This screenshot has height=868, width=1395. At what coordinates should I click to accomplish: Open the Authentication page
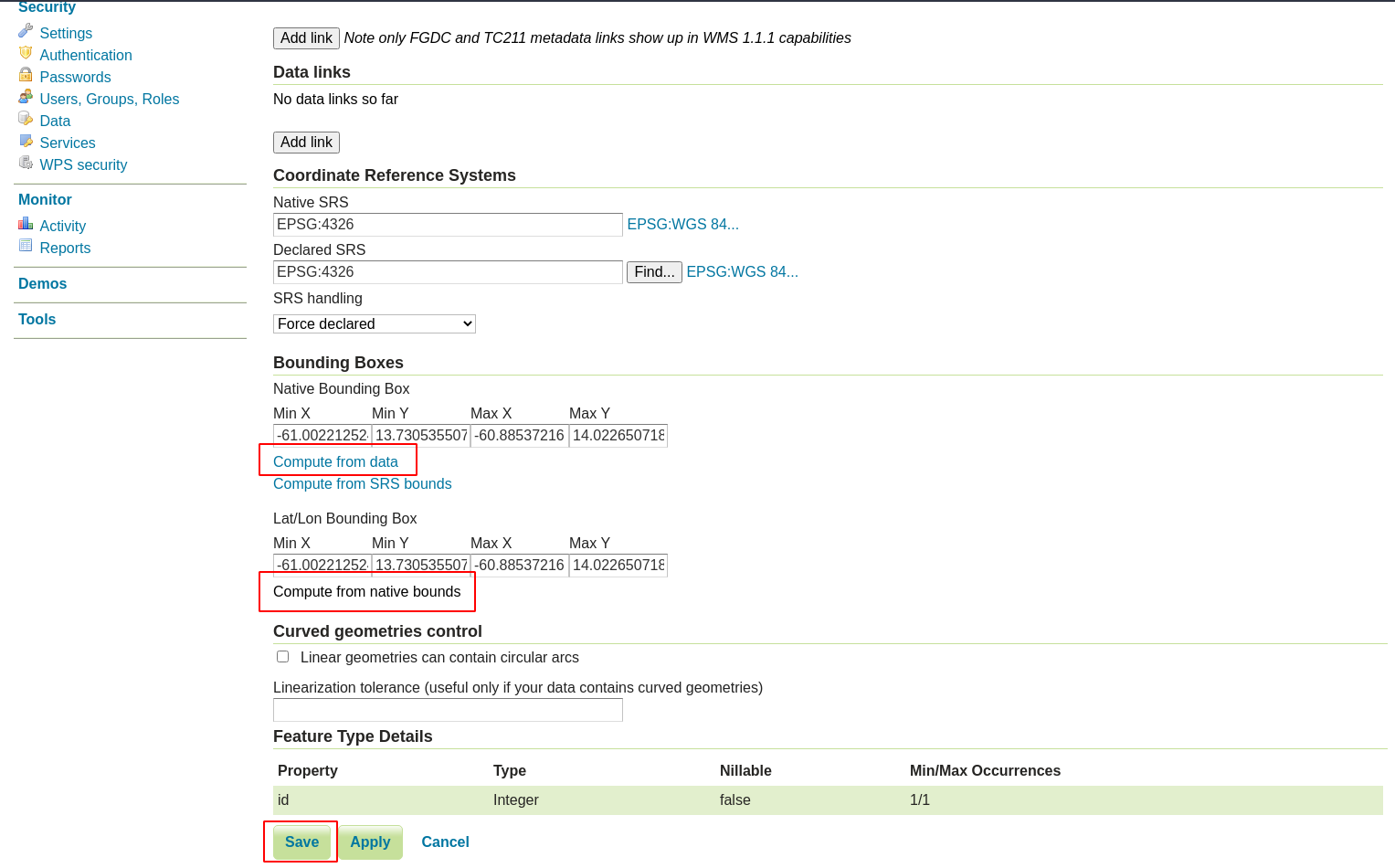86,55
